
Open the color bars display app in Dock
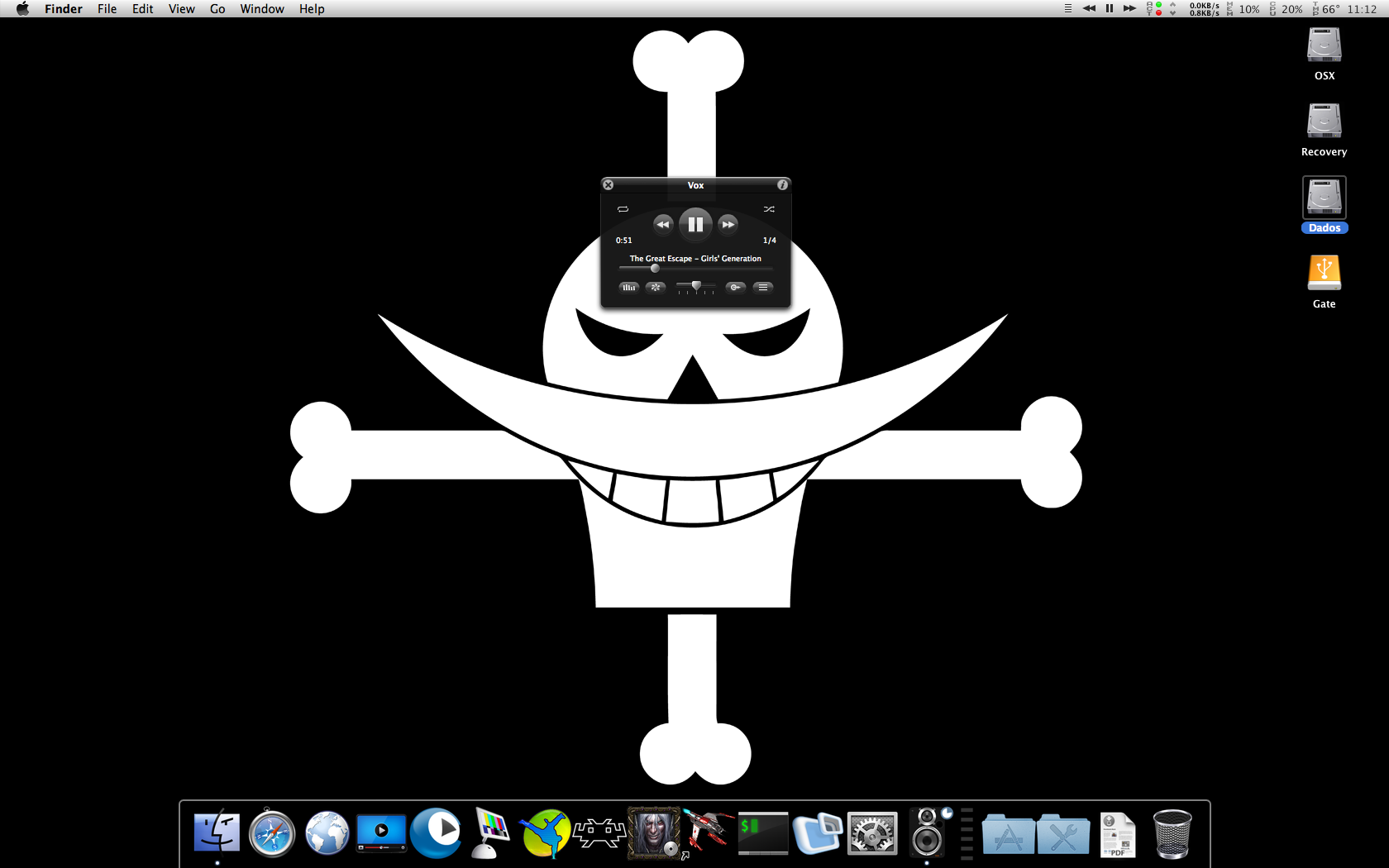click(490, 833)
